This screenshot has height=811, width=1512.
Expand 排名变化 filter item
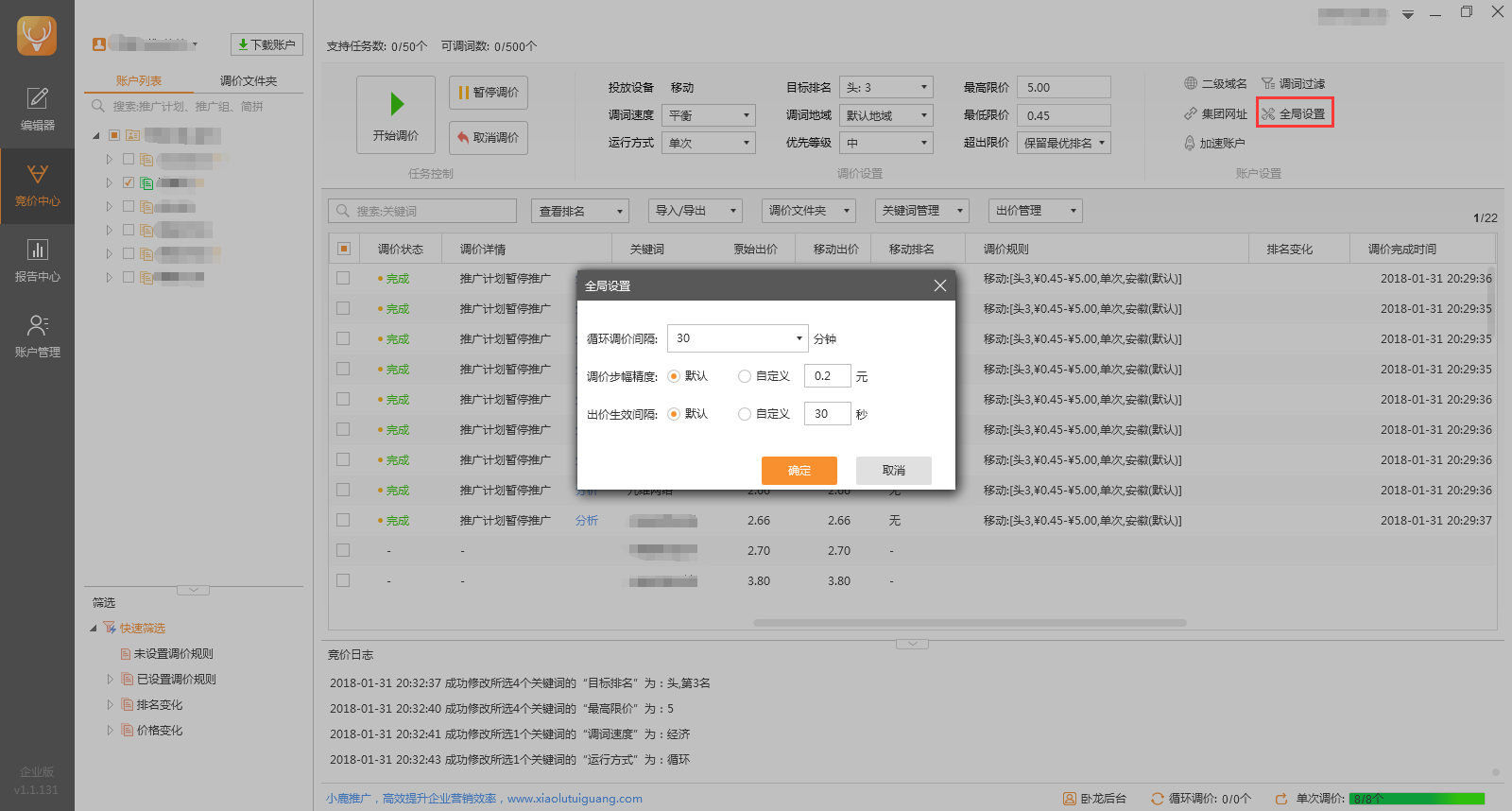[110, 704]
